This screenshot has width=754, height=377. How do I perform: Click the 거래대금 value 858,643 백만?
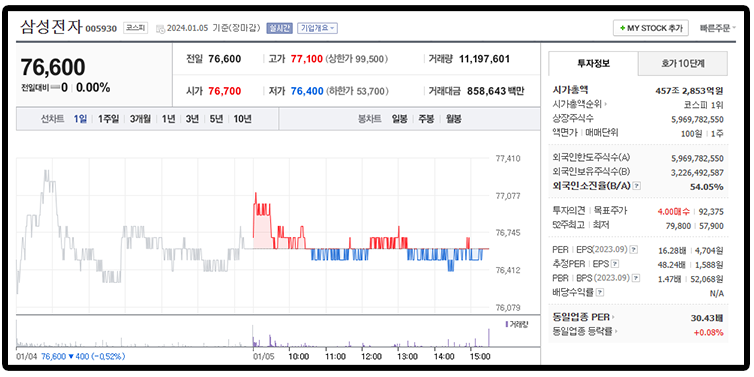tap(495, 91)
